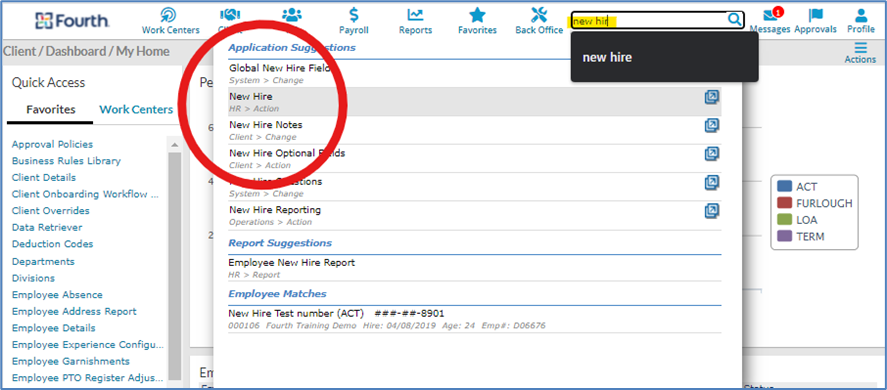Click the Fourth logo
Screen dimensions: 887x390
click(72, 21)
